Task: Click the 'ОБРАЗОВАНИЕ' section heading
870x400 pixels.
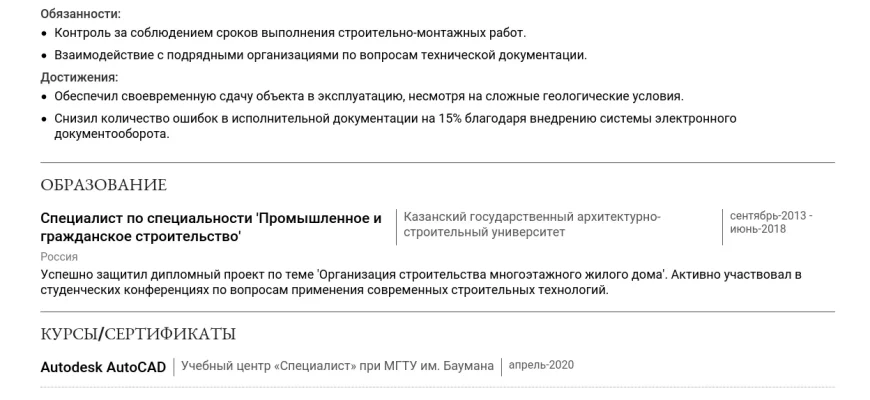Action: [104, 185]
